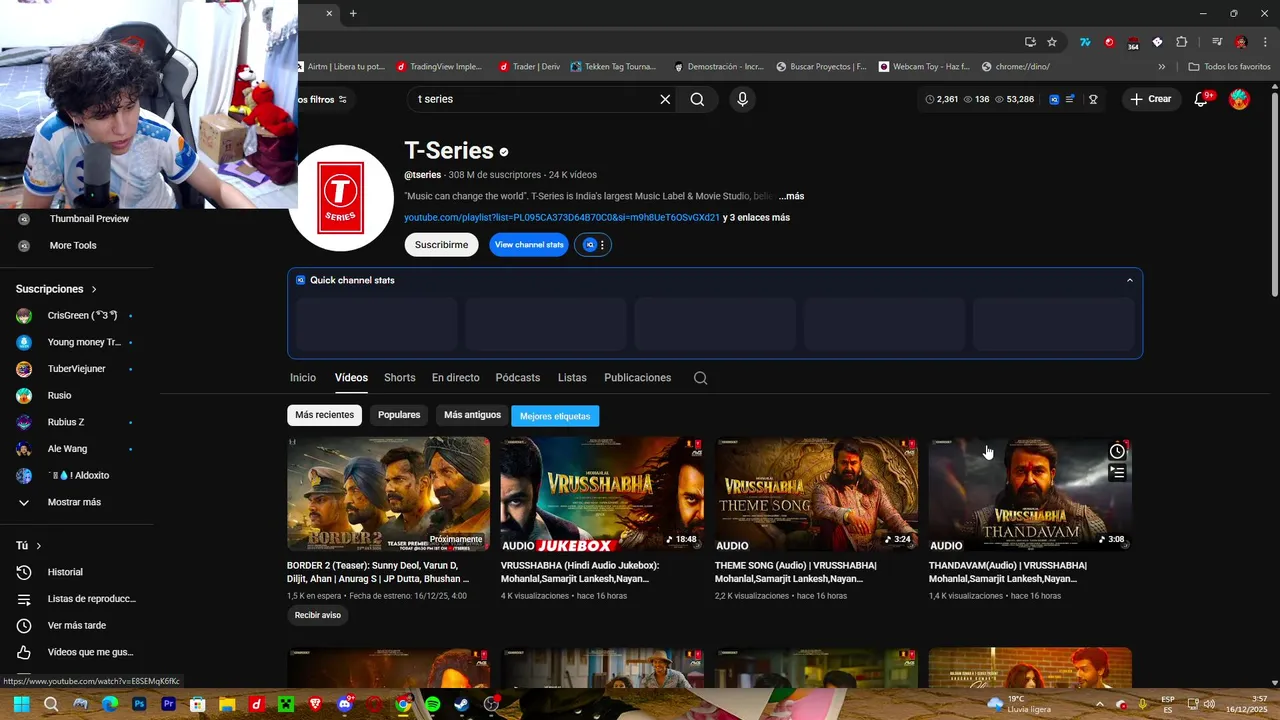Open the notifications bell
Image resolution: width=1280 pixels, height=720 pixels.
pos(1202,99)
